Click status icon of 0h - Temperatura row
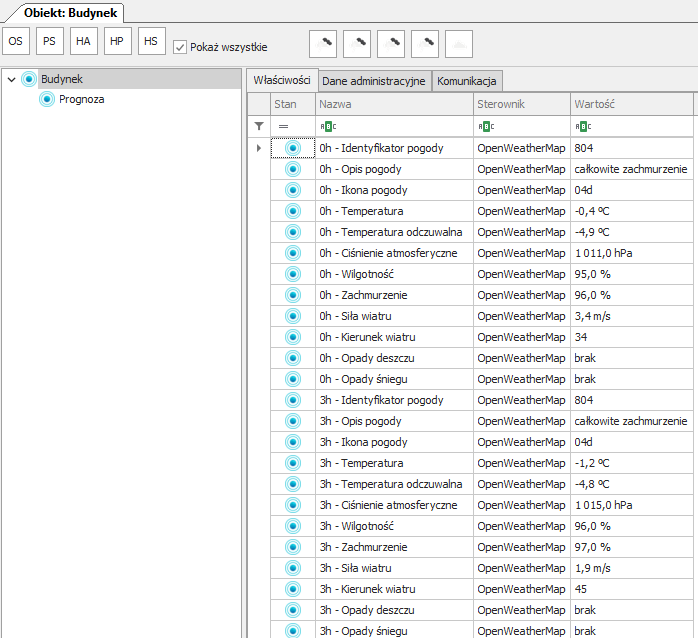This screenshot has height=638, width=698. click(x=293, y=211)
